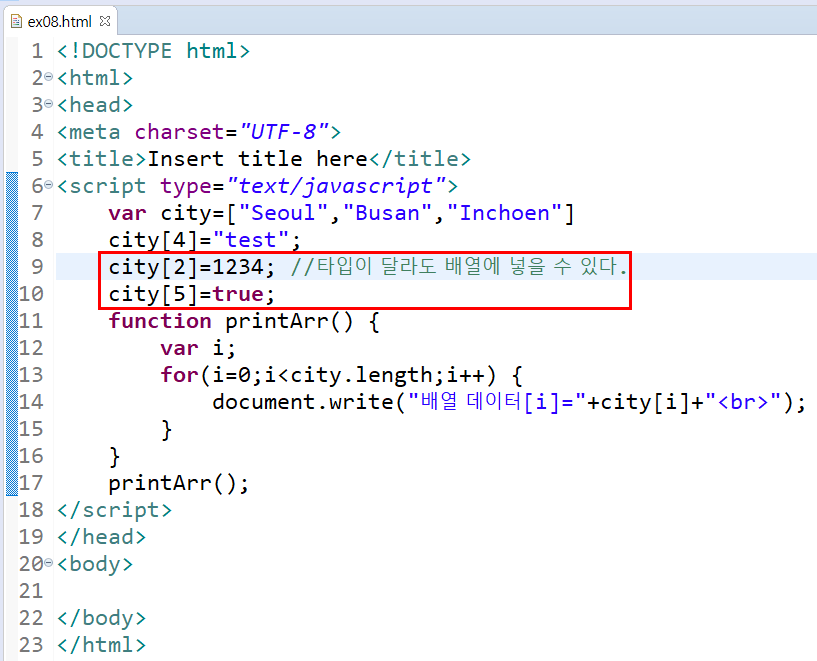Click line number 9 in the gutter
Screen dimensions: 817x661
[x=37, y=267]
